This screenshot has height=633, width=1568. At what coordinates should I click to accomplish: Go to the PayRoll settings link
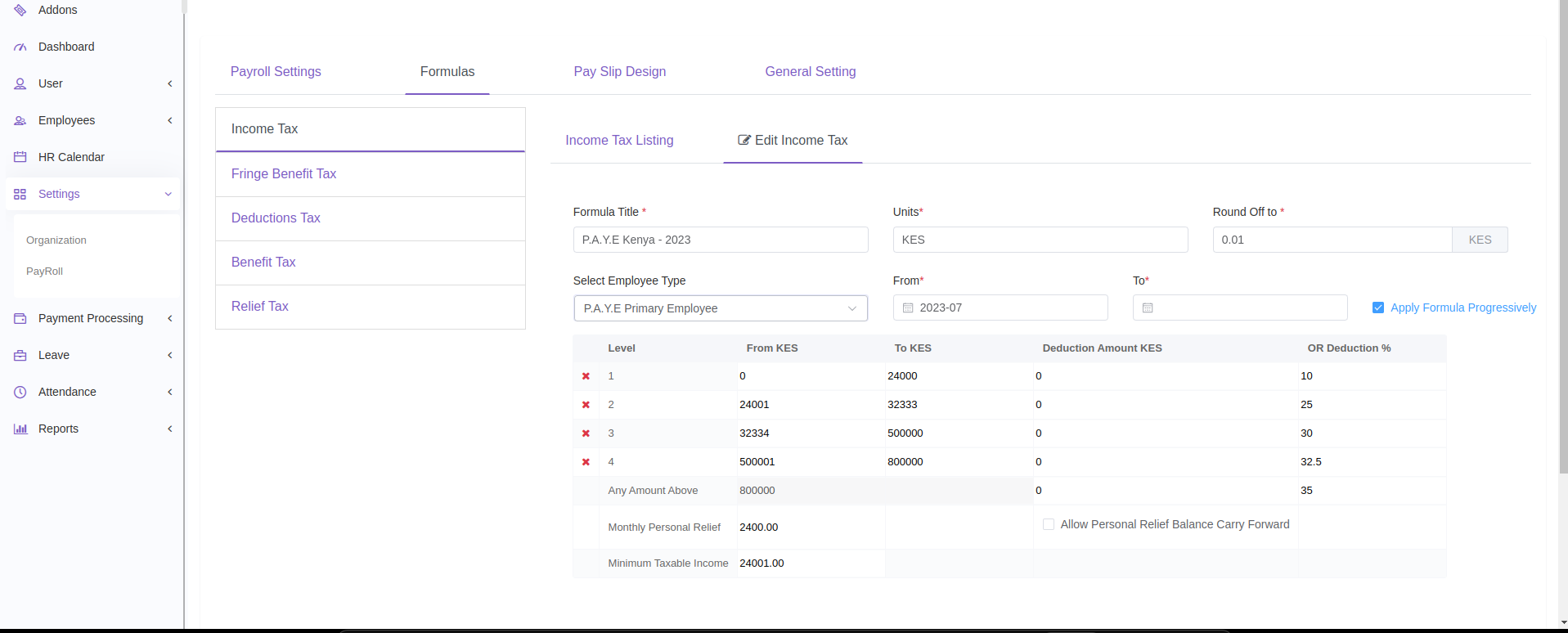(44, 272)
